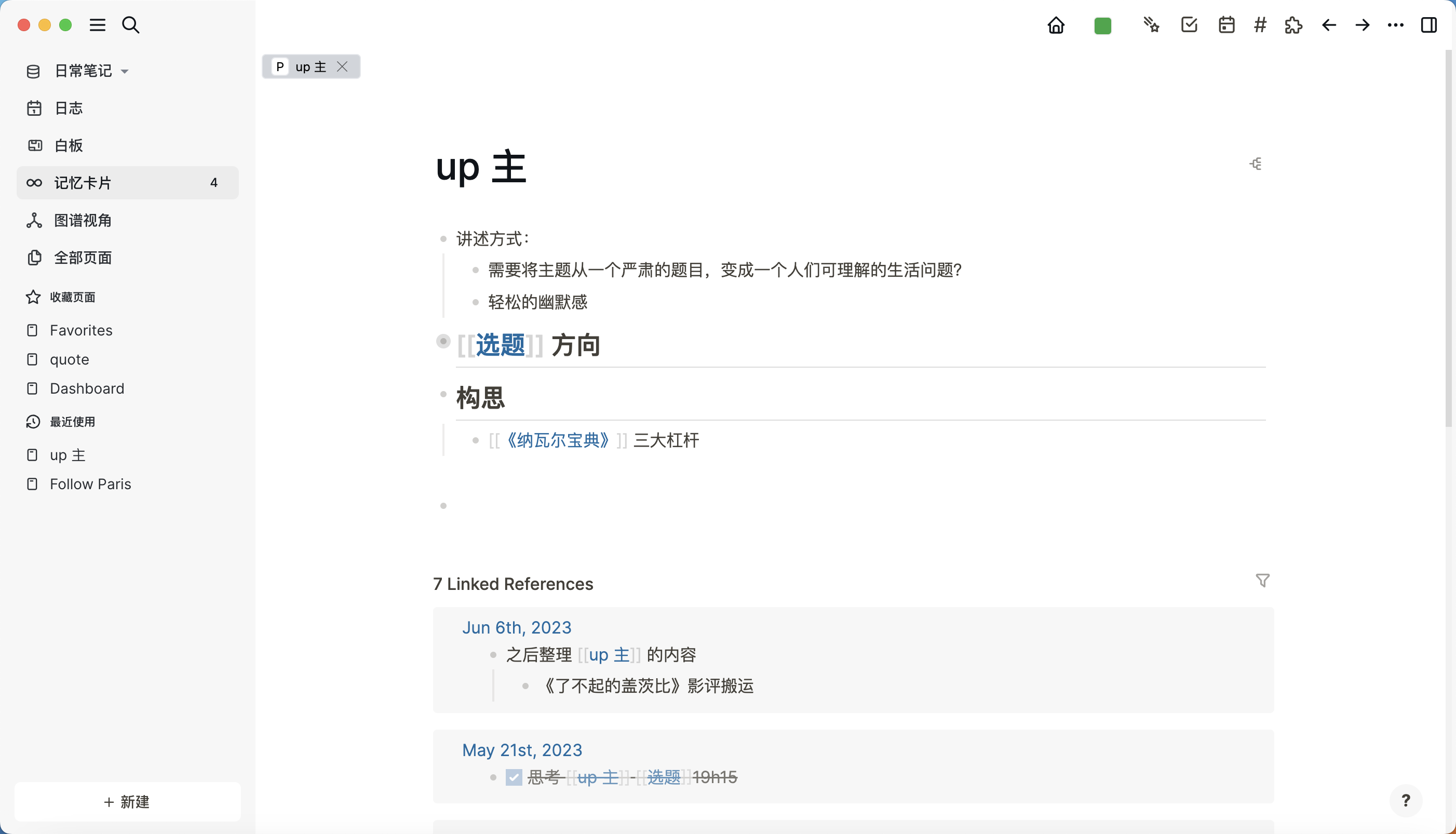Click the green square indicator in the toolbar

point(1102,26)
